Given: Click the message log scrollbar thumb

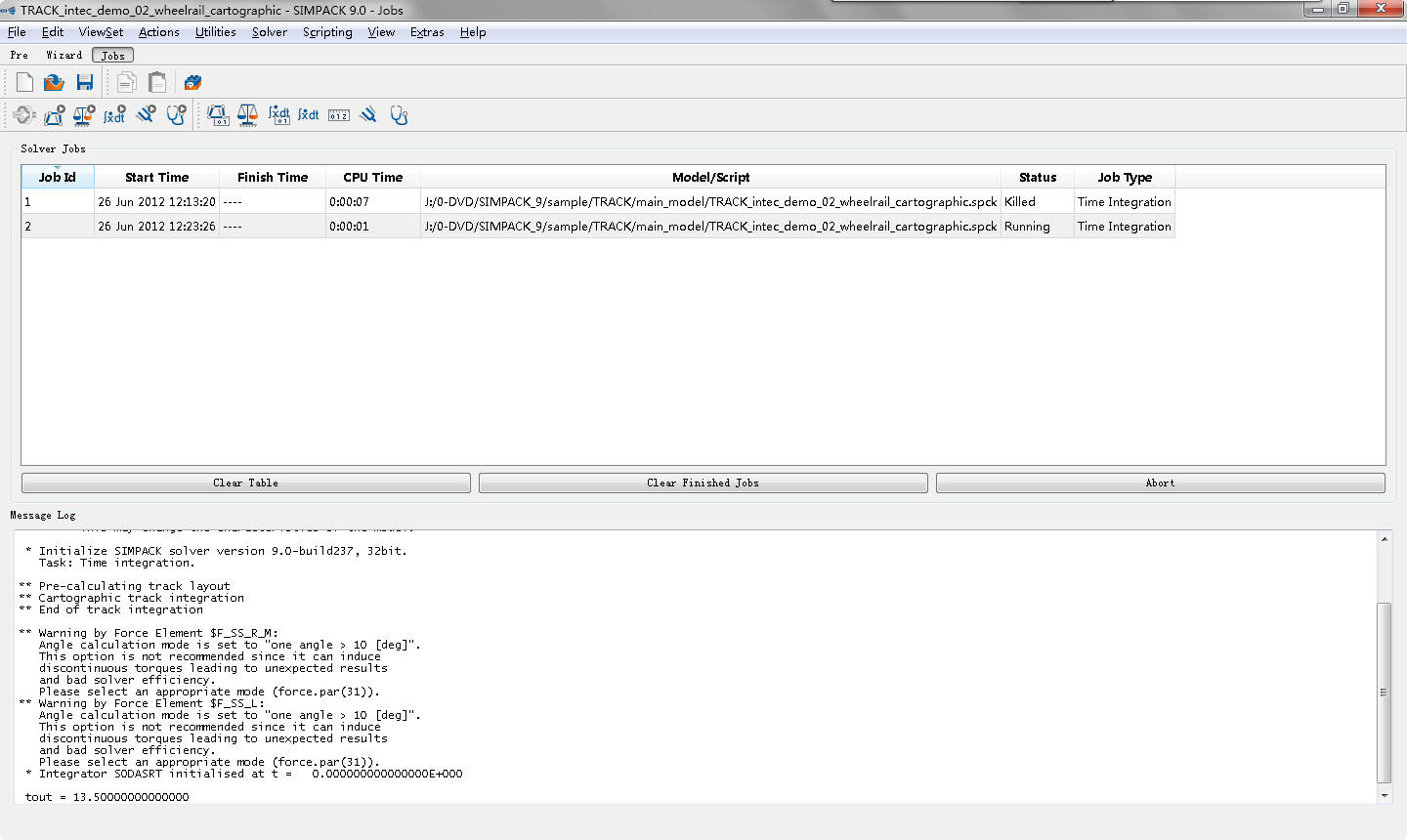Looking at the screenshot, I should (1384, 693).
